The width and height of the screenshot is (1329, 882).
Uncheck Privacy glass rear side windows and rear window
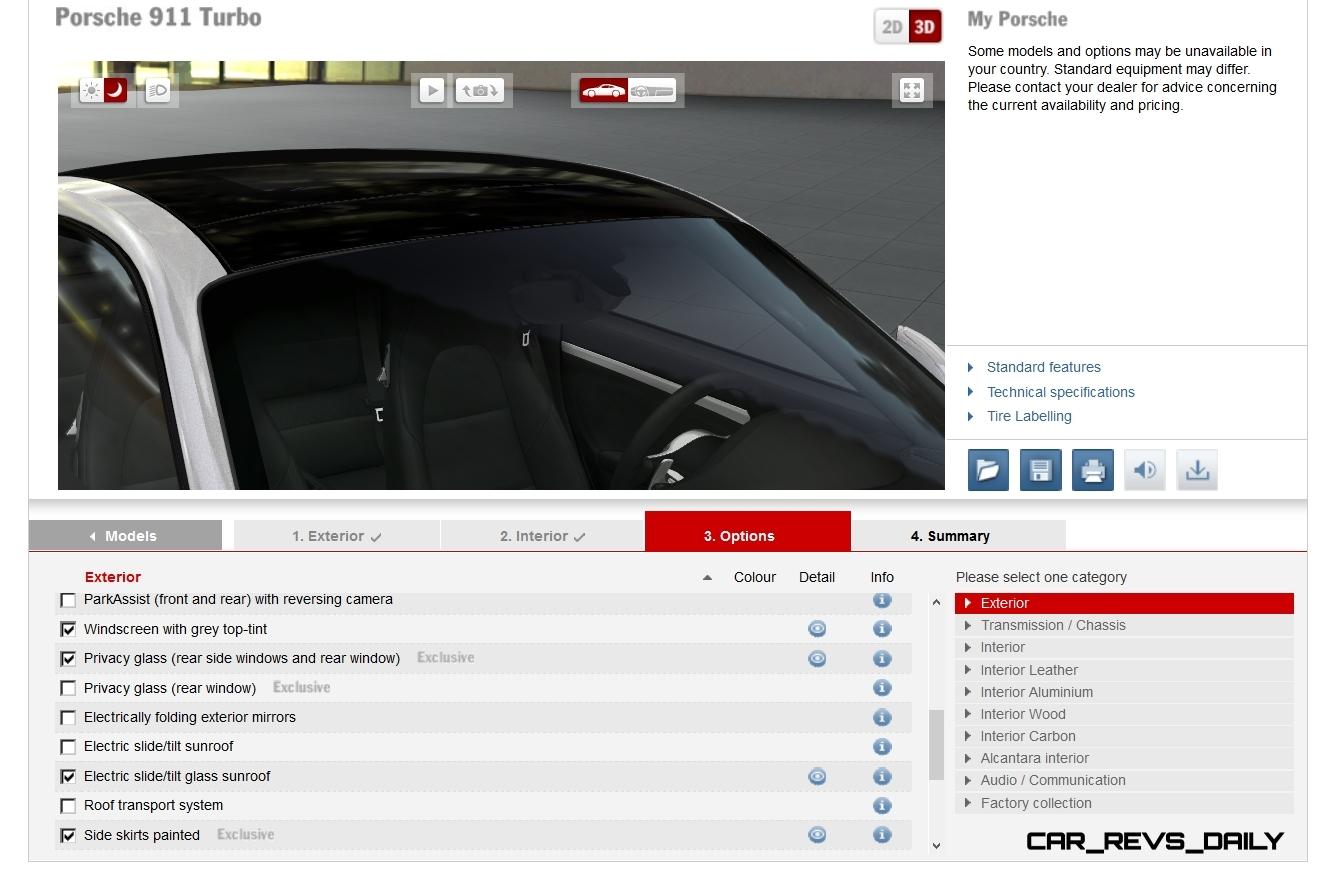68,659
